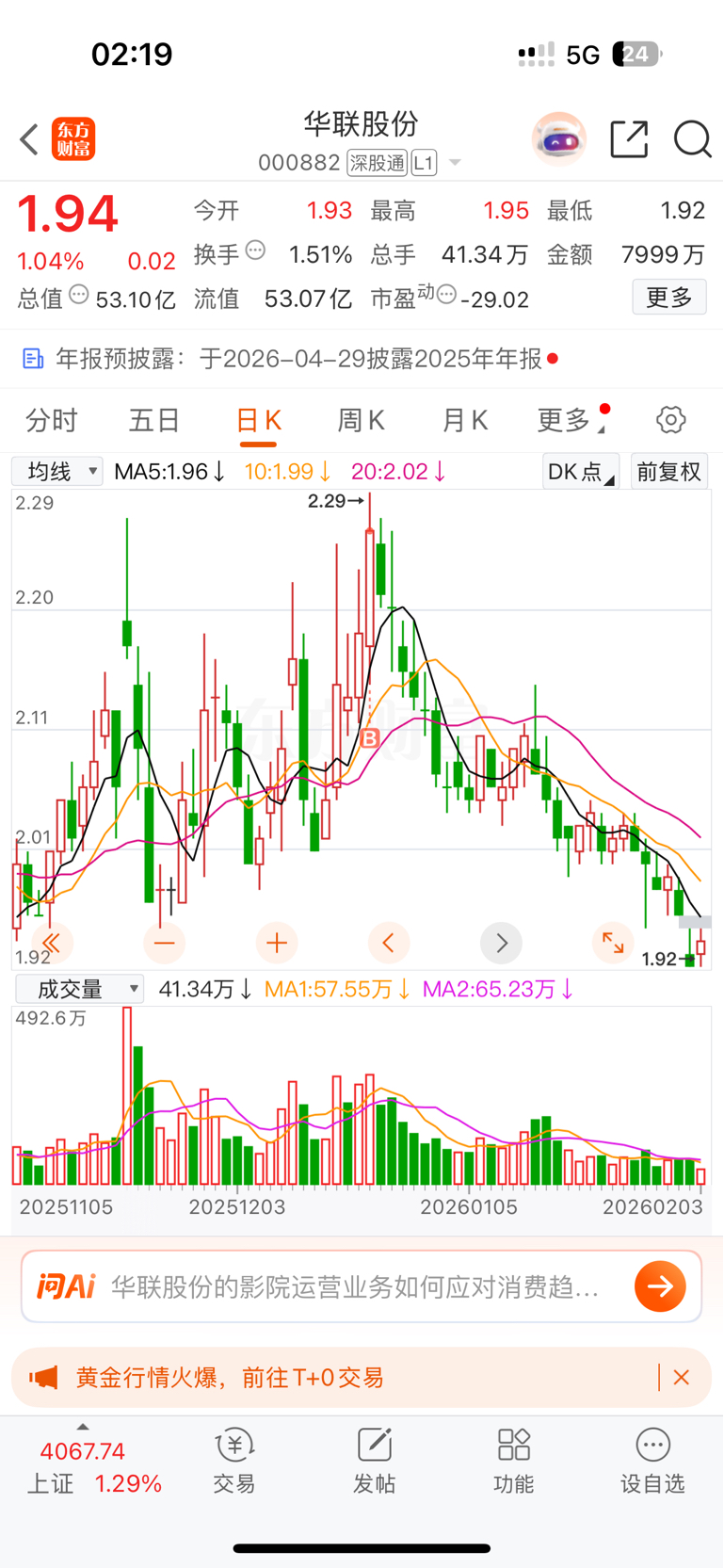This screenshot has width=724, height=1568.
Task: Submit AI question with orange arrow
Action: click(660, 1286)
